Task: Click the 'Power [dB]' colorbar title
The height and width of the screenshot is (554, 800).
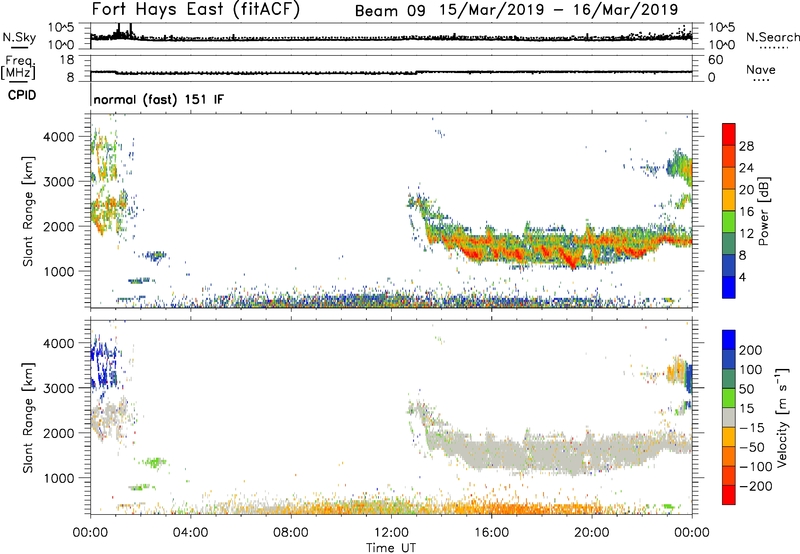Action: pos(764,211)
